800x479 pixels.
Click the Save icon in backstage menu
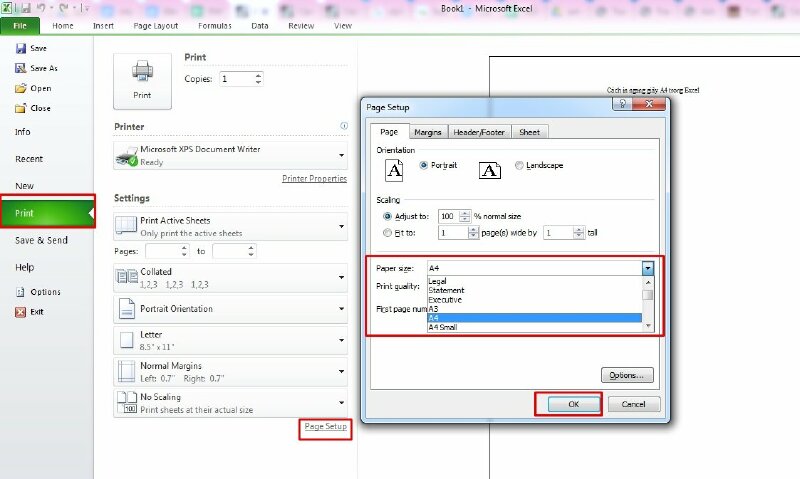pyautogui.click(x=20, y=48)
